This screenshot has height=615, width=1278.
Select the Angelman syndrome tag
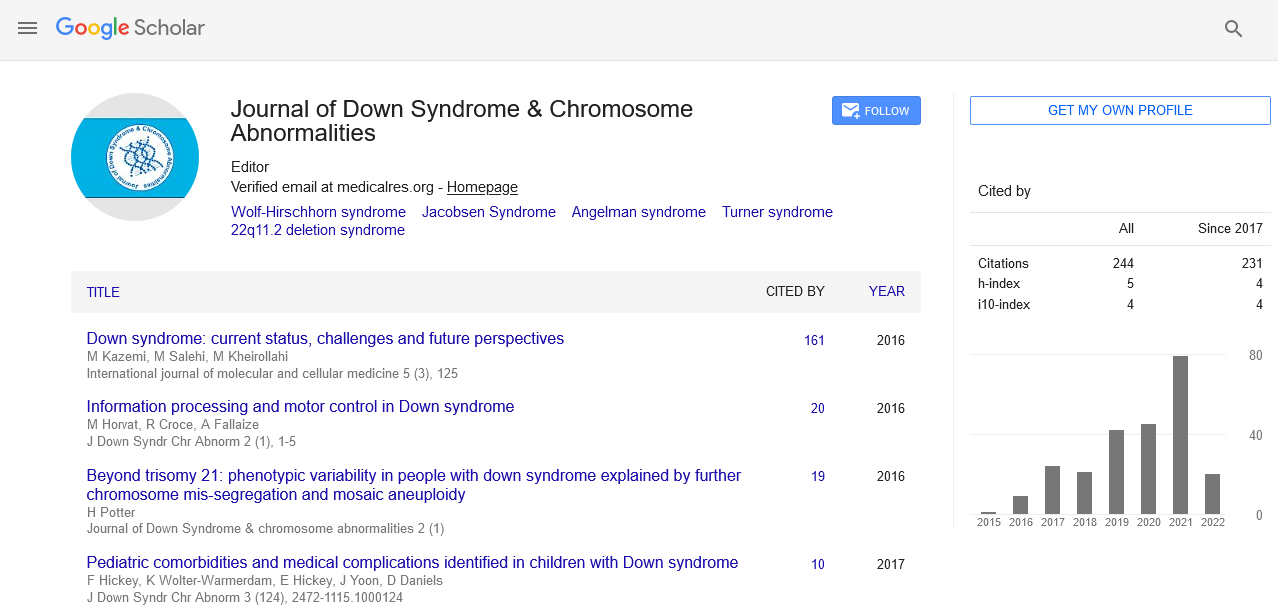[638, 212]
